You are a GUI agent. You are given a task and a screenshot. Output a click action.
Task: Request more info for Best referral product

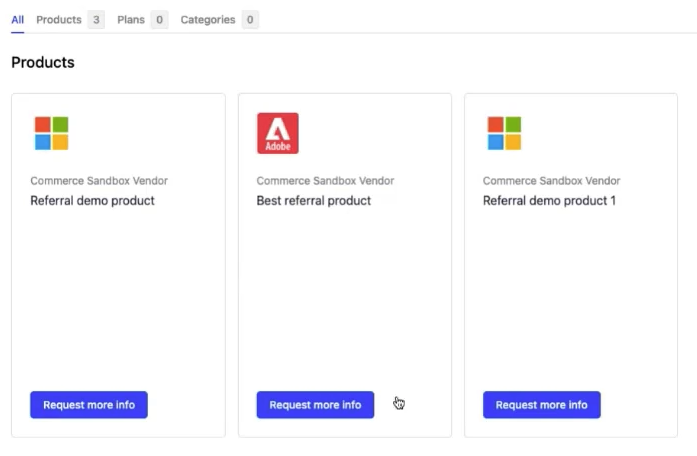coord(315,405)
